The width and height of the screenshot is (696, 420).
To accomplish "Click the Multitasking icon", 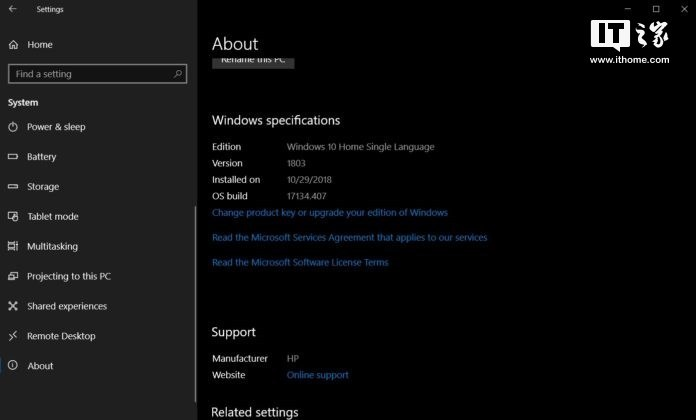I will [13, 246].
